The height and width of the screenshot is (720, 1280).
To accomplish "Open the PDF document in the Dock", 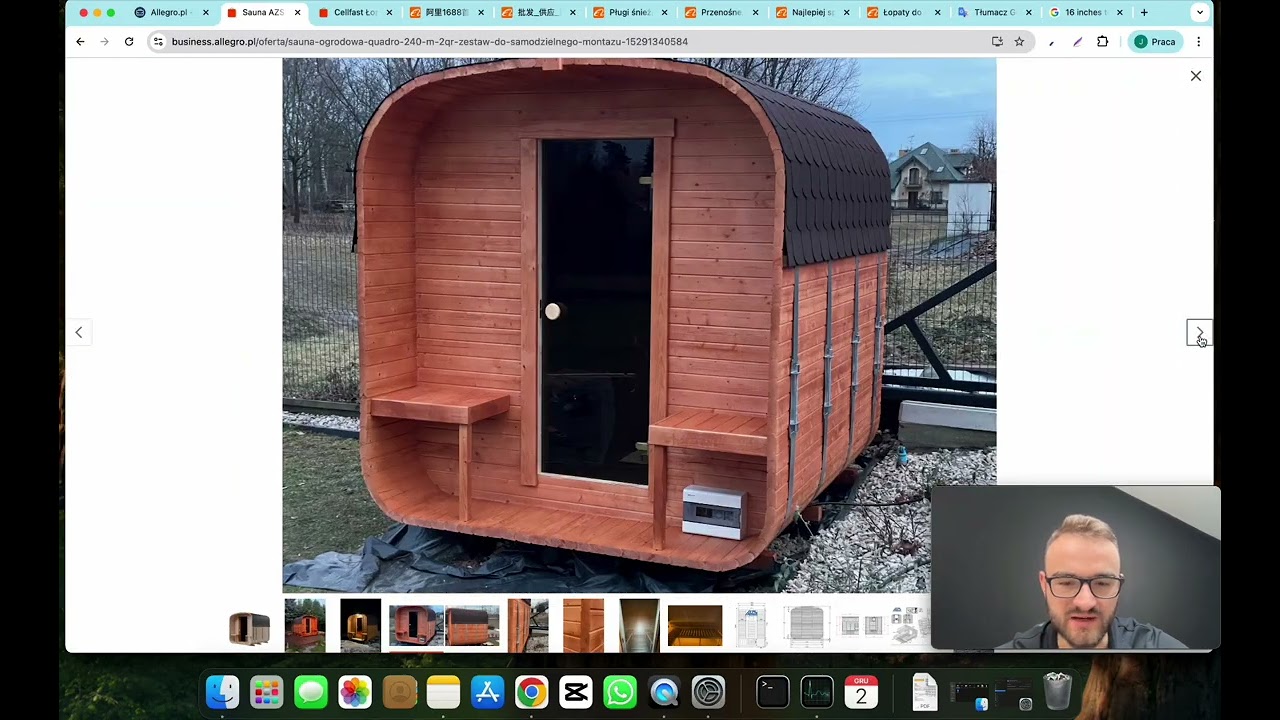I will [925, 692].
